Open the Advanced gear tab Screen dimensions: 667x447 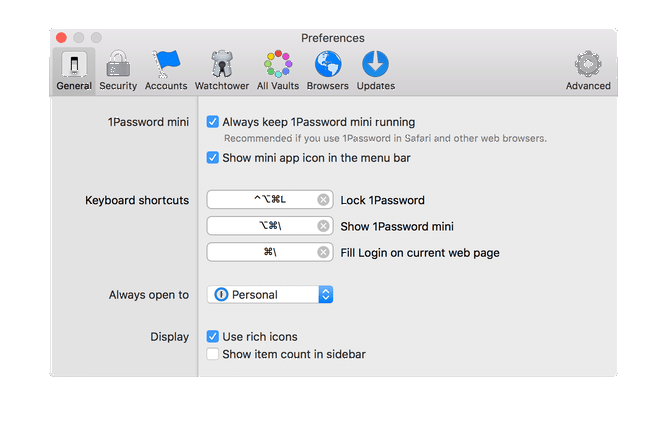[x=588, y=71]
